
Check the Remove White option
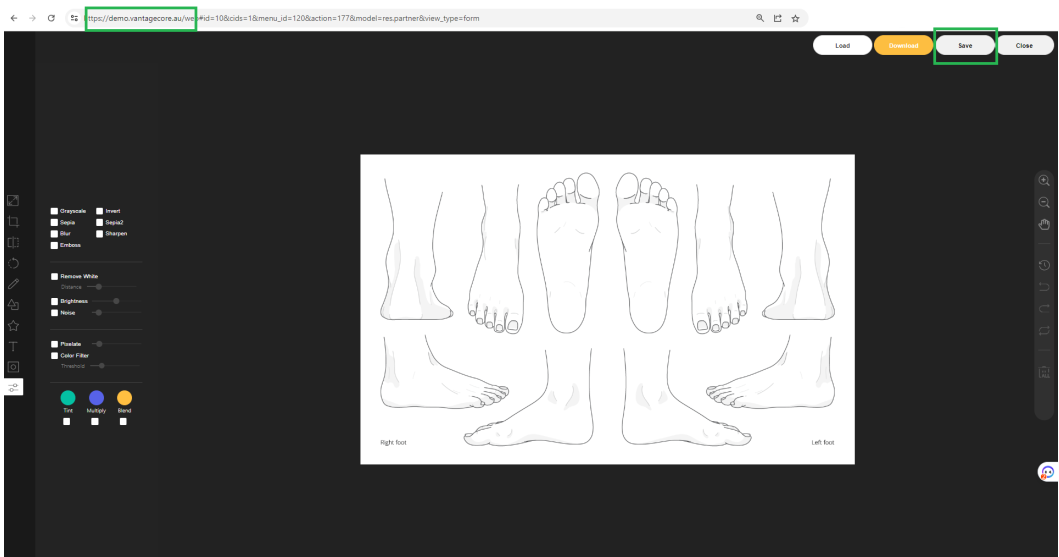coord(55,276)
